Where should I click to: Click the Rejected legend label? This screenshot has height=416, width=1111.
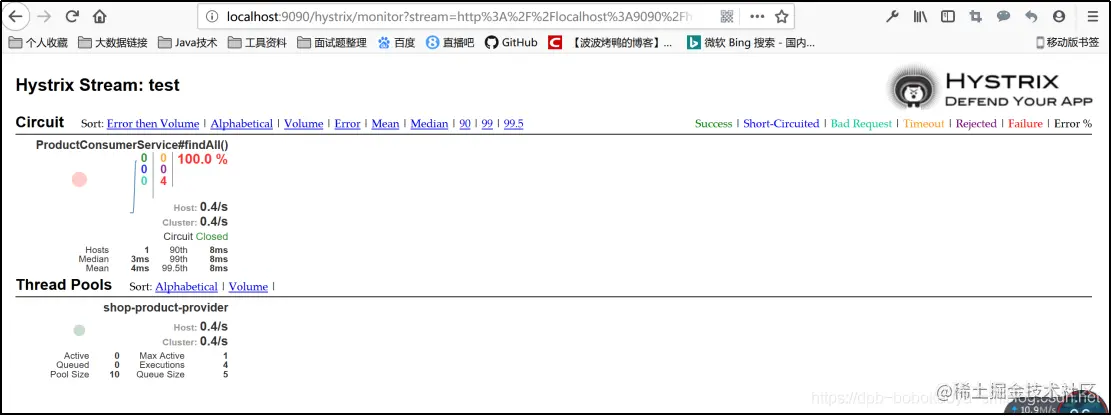(976, 124)
